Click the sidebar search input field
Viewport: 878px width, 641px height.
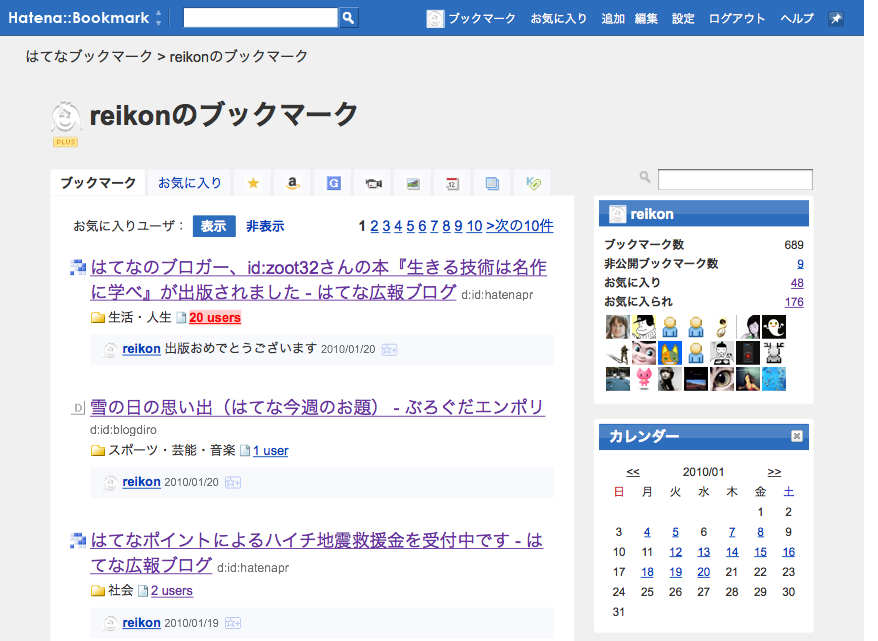click(735, 180)
